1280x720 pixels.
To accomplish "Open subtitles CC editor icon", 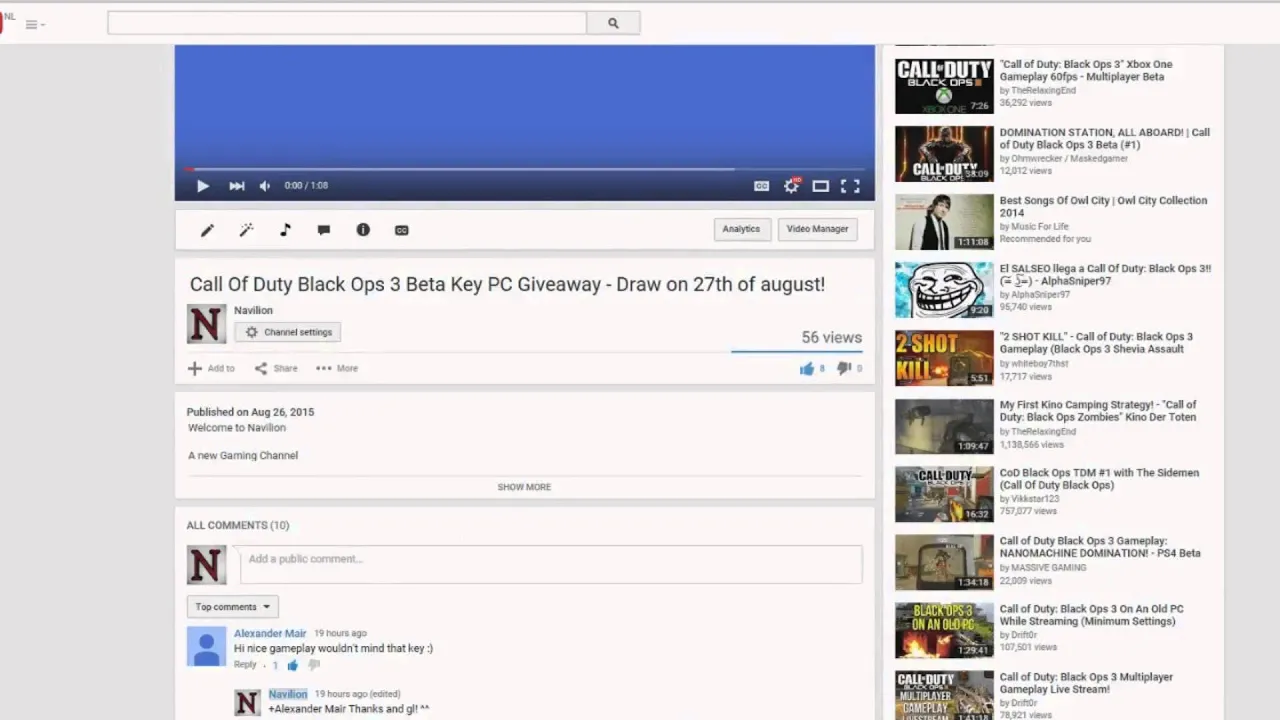I will tap(402, 230).
